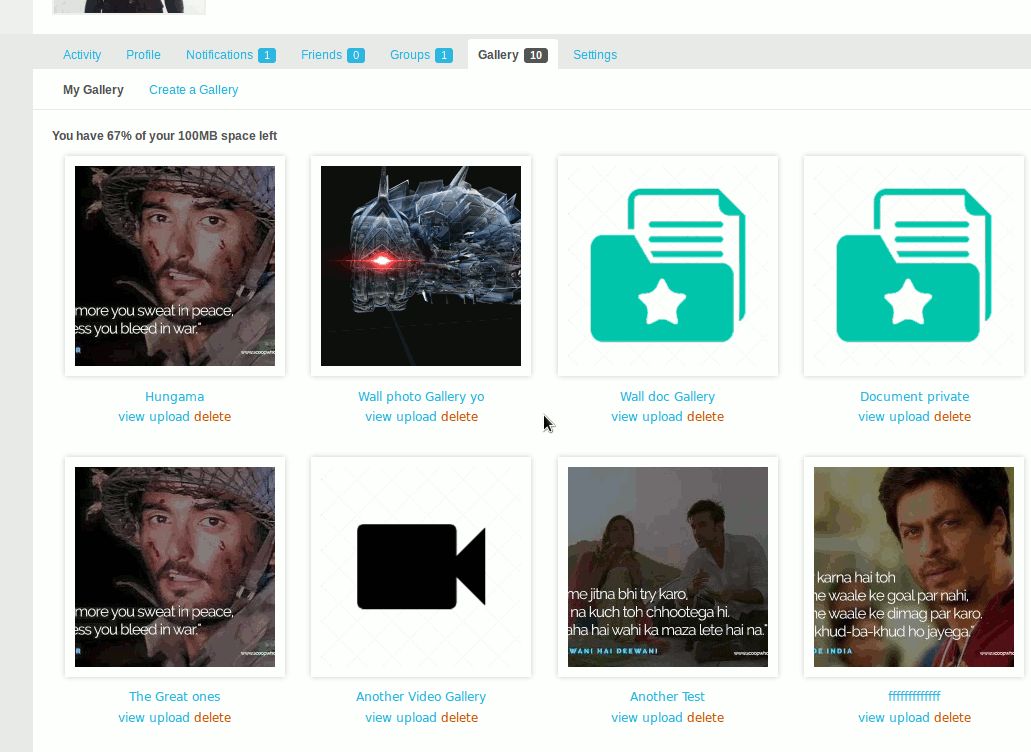Open the ffffffffffffff gallery thumbnail

click(x=914, y=567)
